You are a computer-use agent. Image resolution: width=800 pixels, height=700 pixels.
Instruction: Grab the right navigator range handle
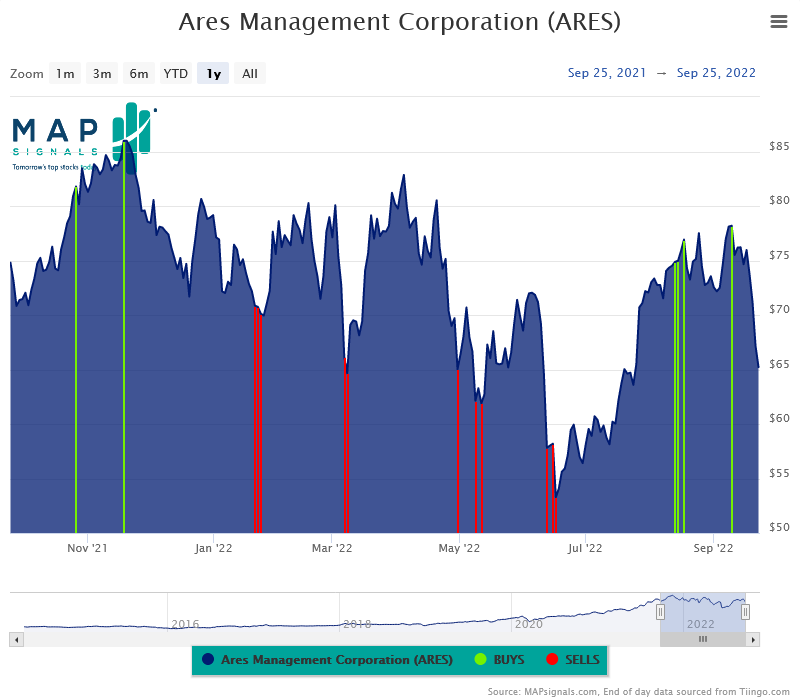pos(745,612)
